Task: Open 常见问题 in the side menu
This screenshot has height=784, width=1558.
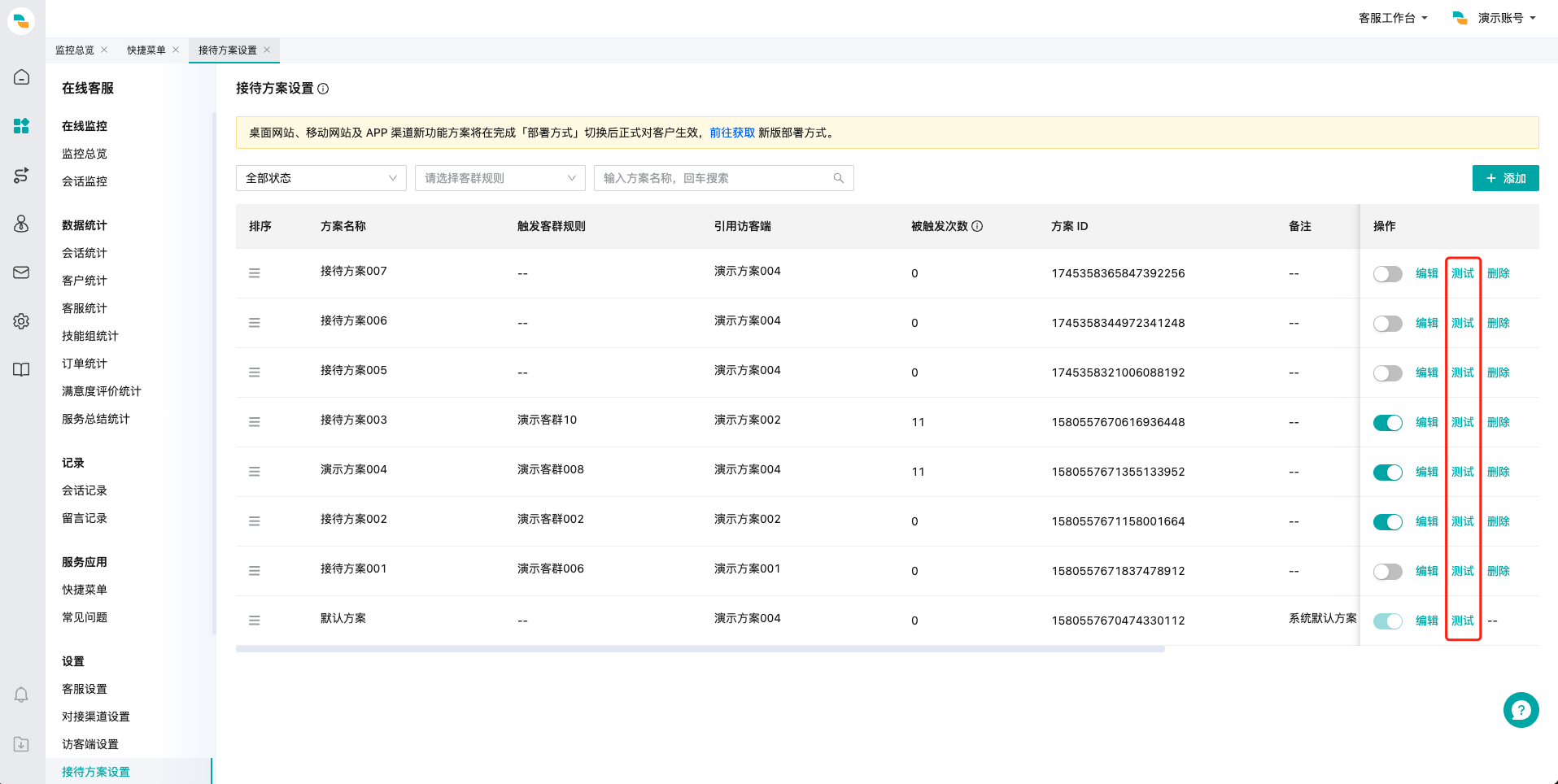Action: pos(85,617)
